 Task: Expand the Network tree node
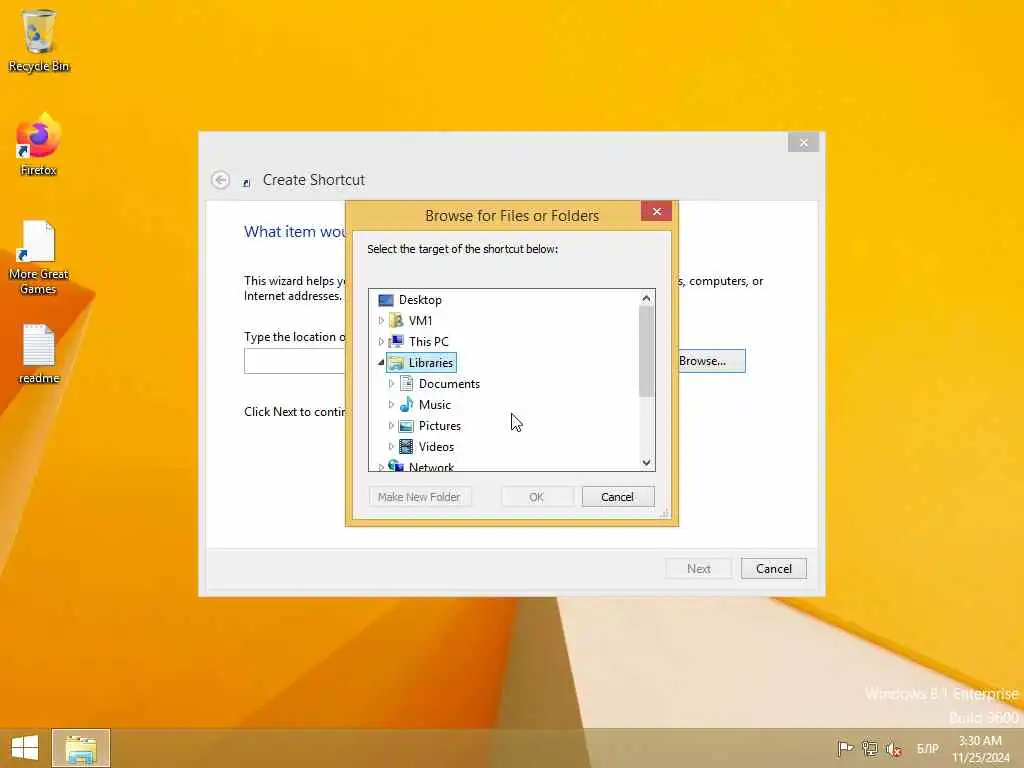381,467
